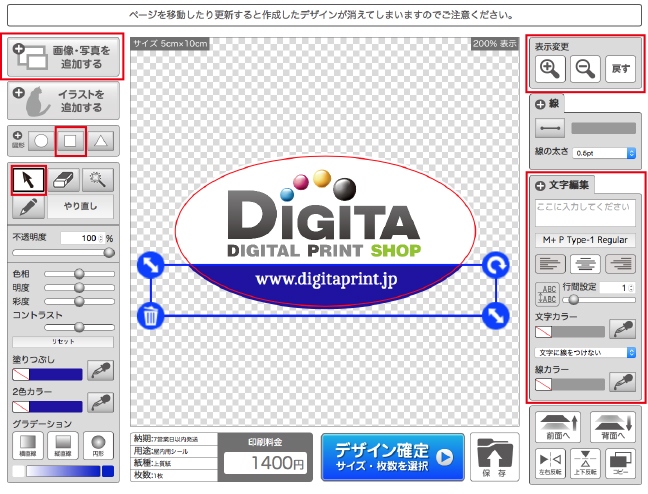Screen dimensions: 648x494
Task: Pick 2色カラー with its eyedropper
Action: coord(100,403)
